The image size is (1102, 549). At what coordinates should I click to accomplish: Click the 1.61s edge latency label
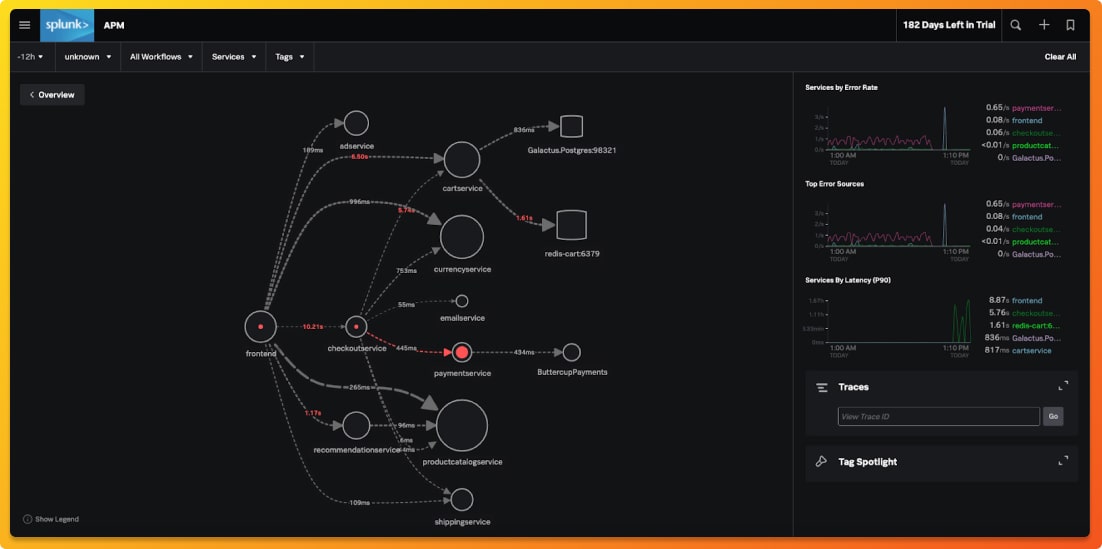[525, 218]
